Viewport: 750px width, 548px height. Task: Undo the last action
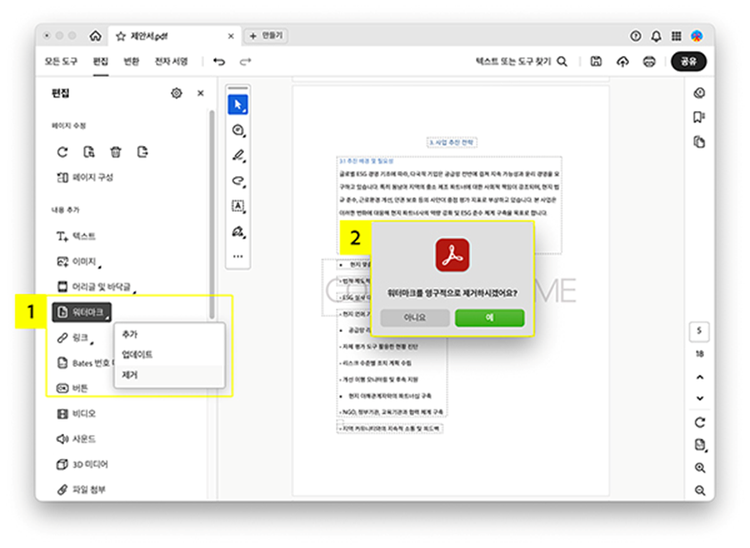coord(219,62)
